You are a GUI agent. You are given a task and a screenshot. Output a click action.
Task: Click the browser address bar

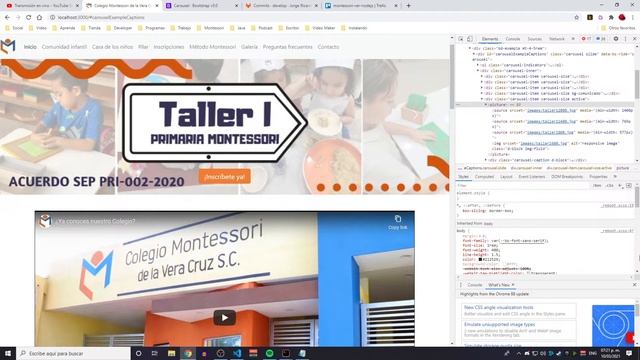tap(310, 18)
